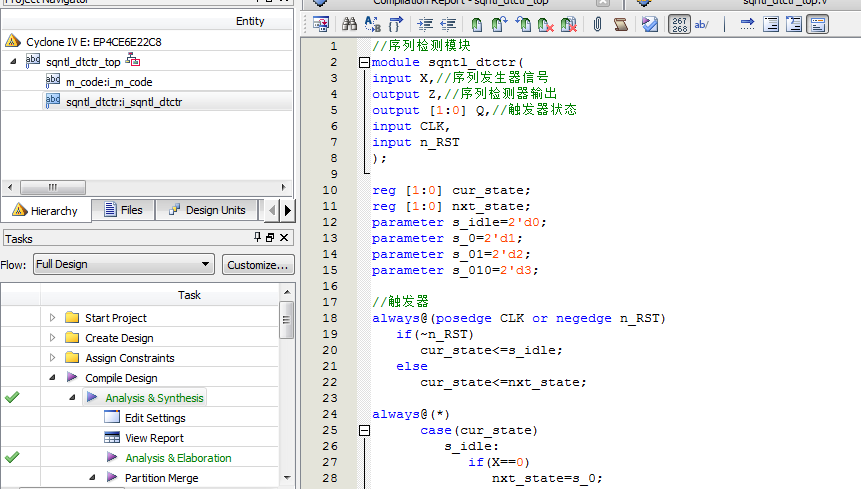The height and width of the screenshot is (489, 861).
Task: Open View Report under Analysis & Synthesis
Action: (154, 438)
